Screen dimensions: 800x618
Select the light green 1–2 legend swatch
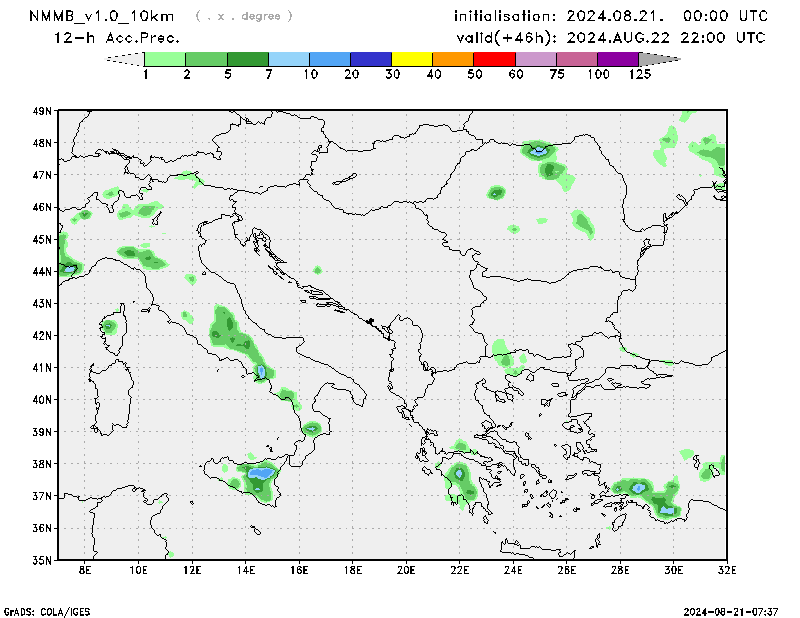165,59
